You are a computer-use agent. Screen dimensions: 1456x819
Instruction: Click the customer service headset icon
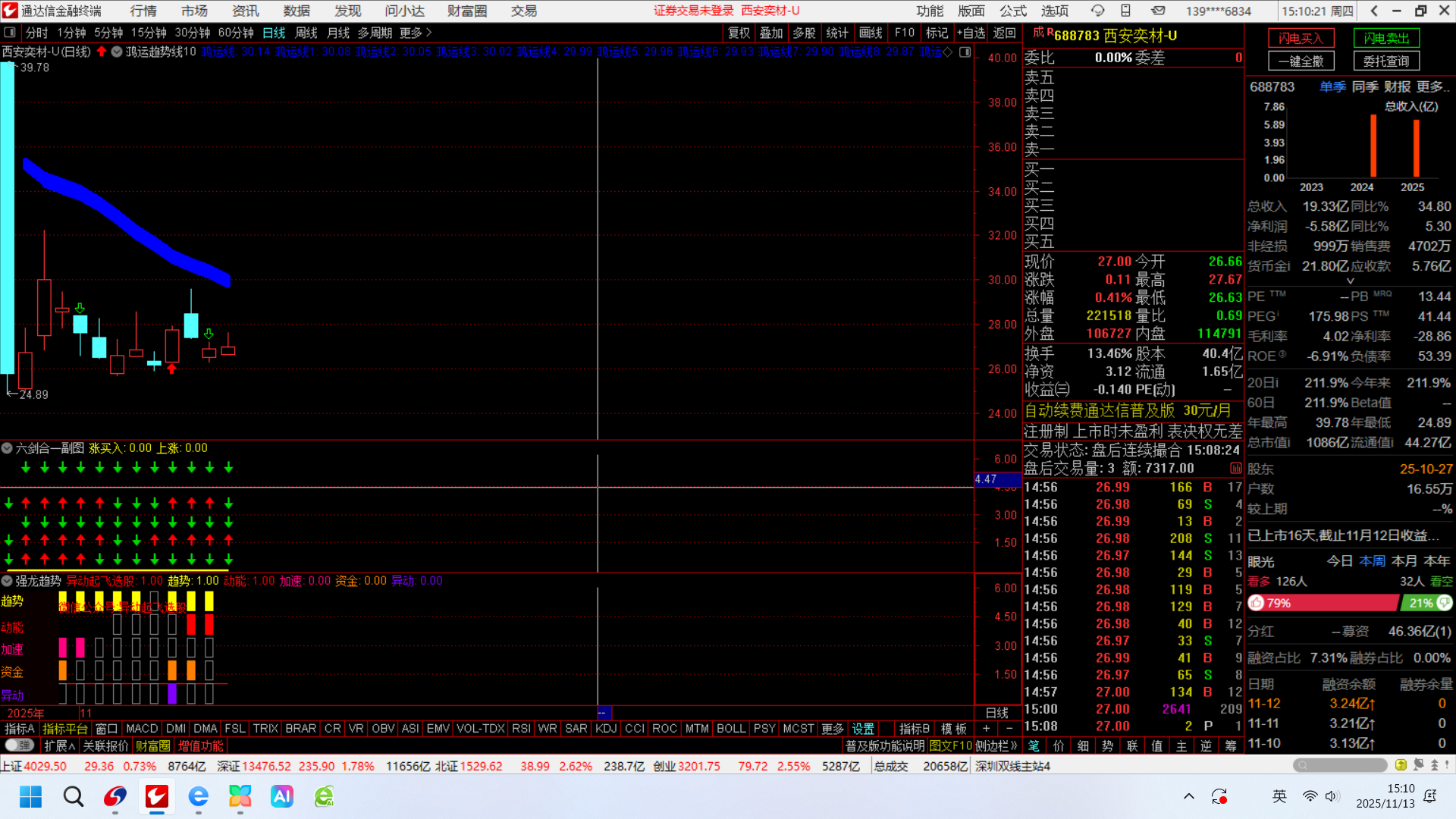1097,11
